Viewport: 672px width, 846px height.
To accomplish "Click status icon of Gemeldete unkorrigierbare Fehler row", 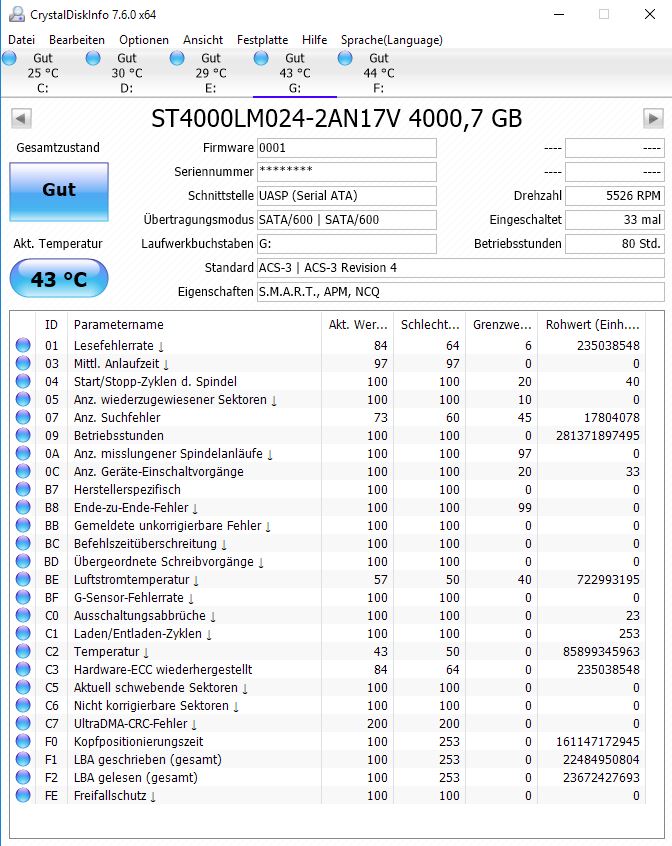I will (x=23, y=525).
